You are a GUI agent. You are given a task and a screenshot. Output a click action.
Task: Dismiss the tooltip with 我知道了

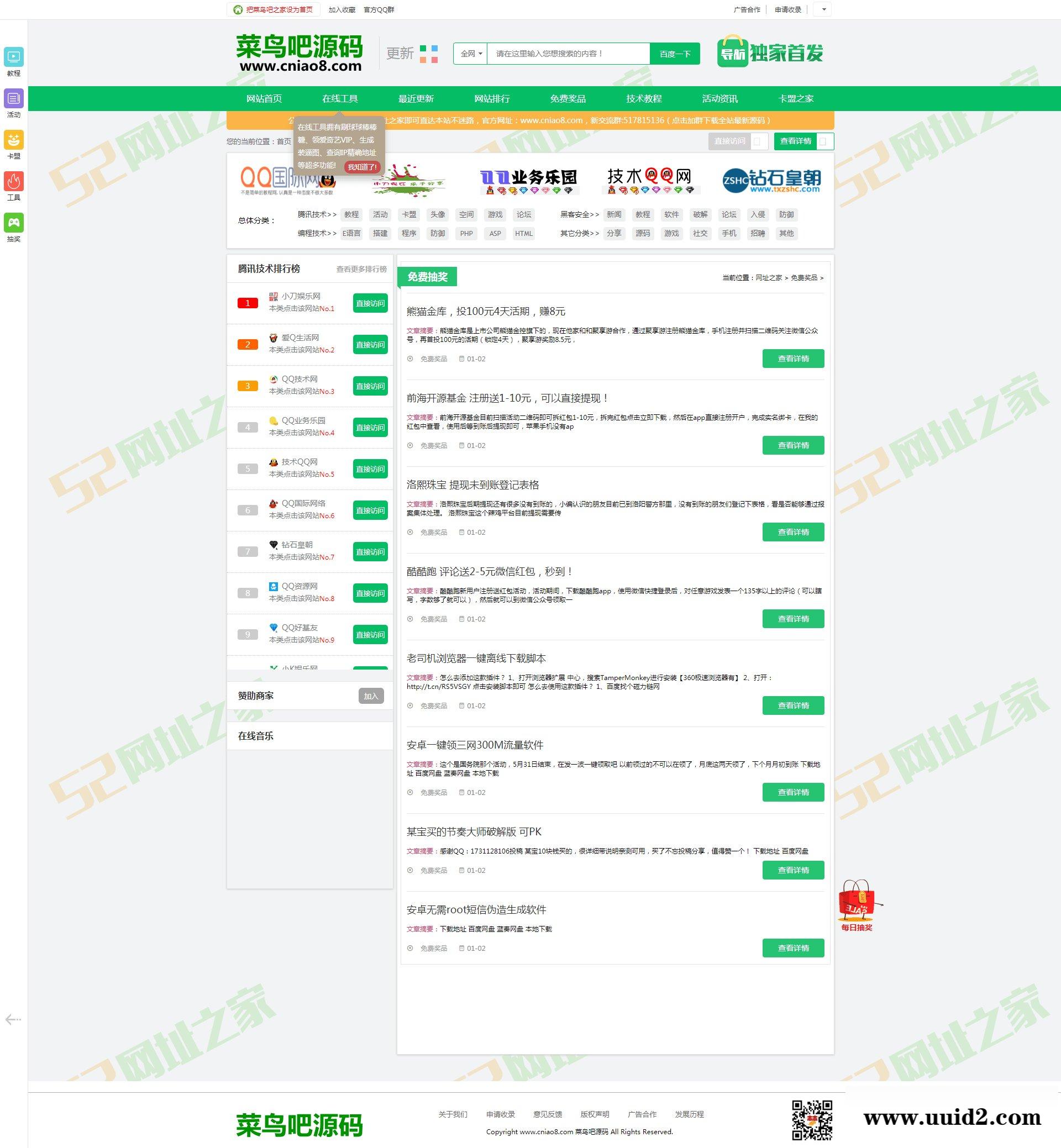click(363, 167)
